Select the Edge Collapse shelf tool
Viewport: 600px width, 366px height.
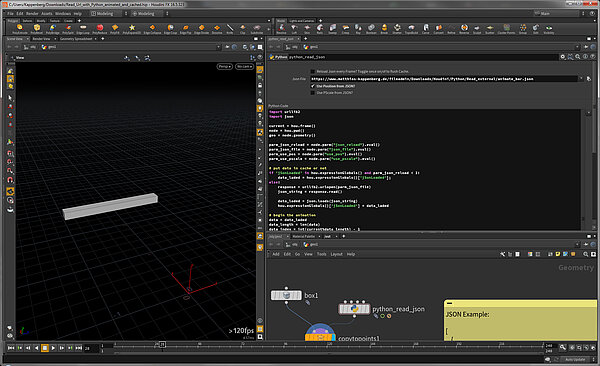[152, 29]
